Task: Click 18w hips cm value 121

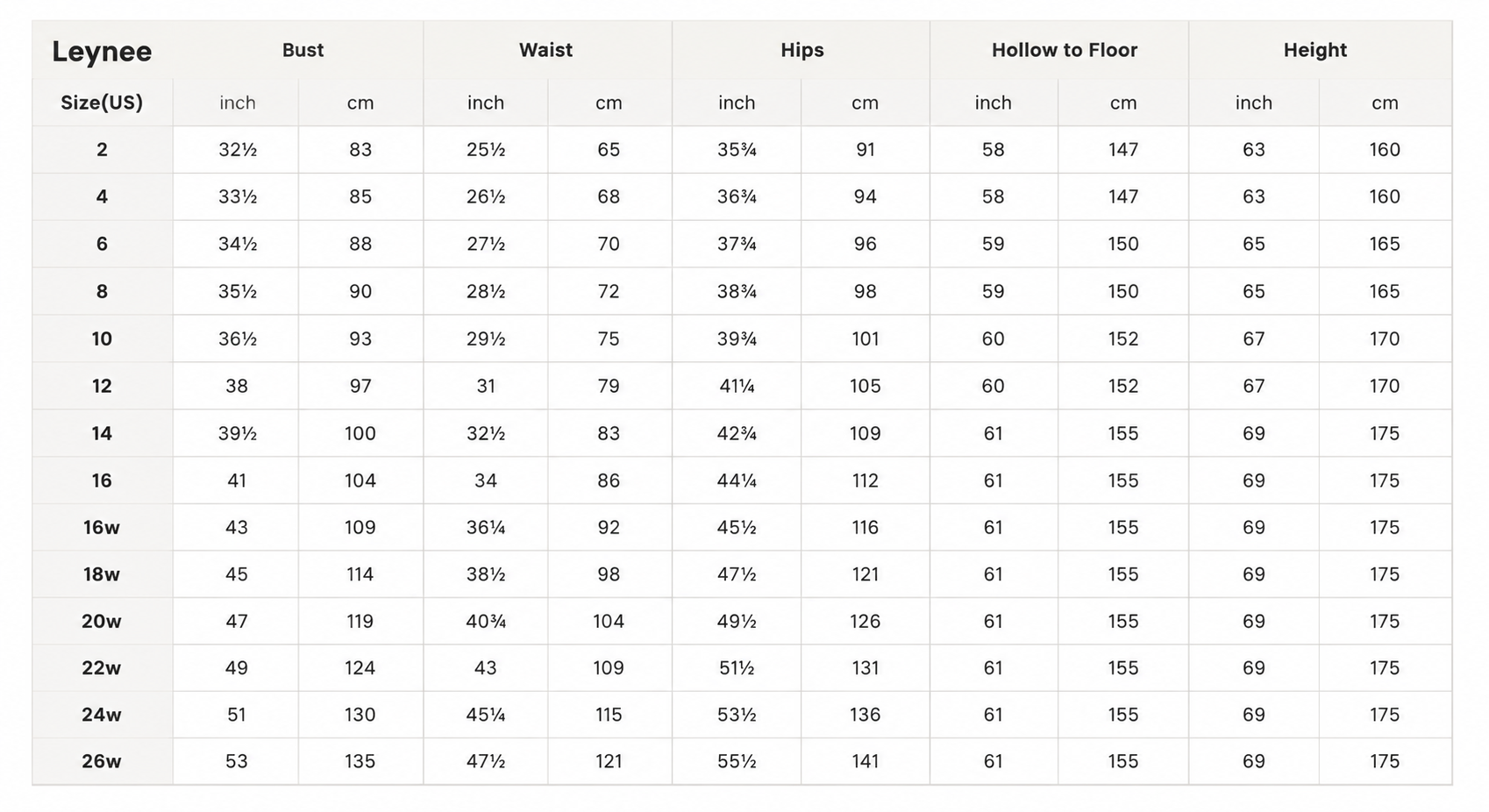Action: (x=865, y=574)
